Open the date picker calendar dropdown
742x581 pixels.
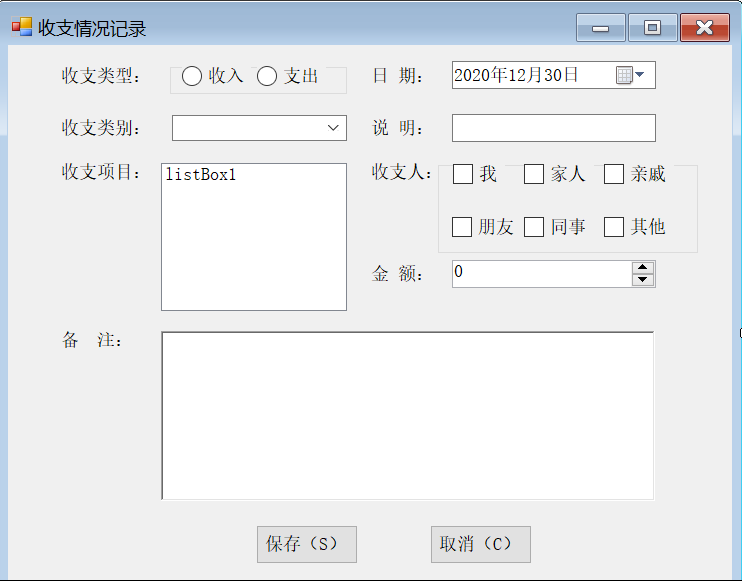630,75
